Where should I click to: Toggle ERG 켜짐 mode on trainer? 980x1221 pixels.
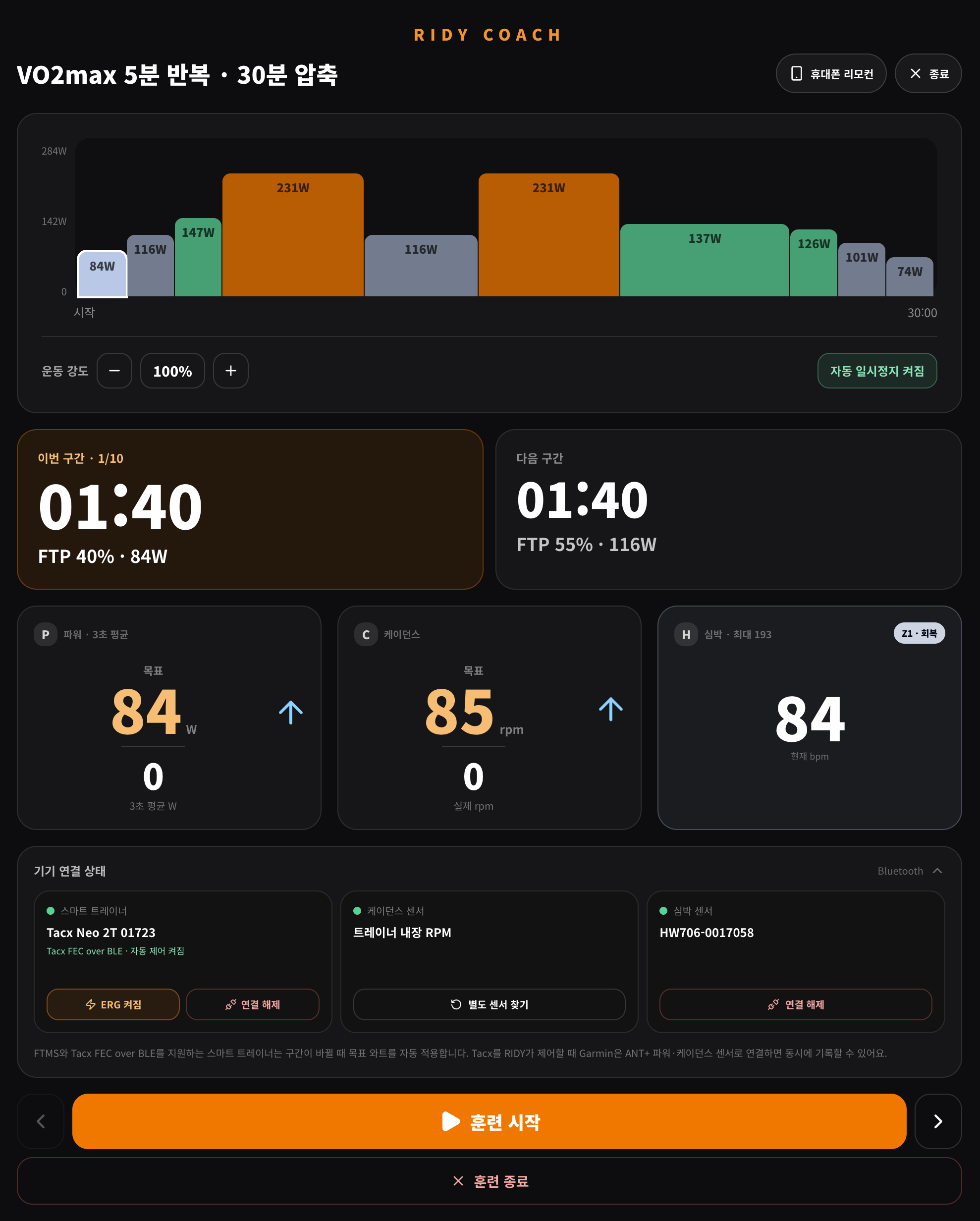pos(113,1004)
